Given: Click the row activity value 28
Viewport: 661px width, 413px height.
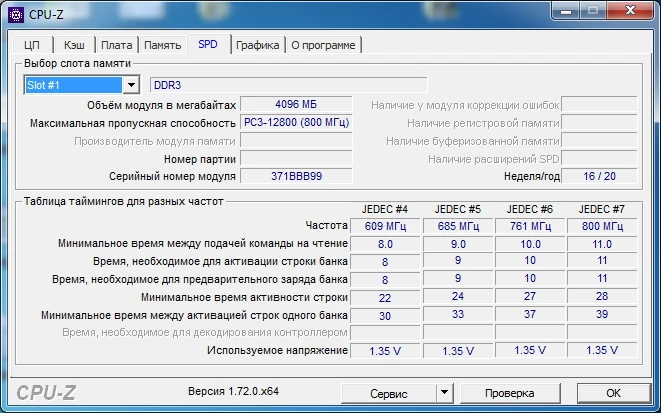Looking at the screenshot, I should [602, 297].
